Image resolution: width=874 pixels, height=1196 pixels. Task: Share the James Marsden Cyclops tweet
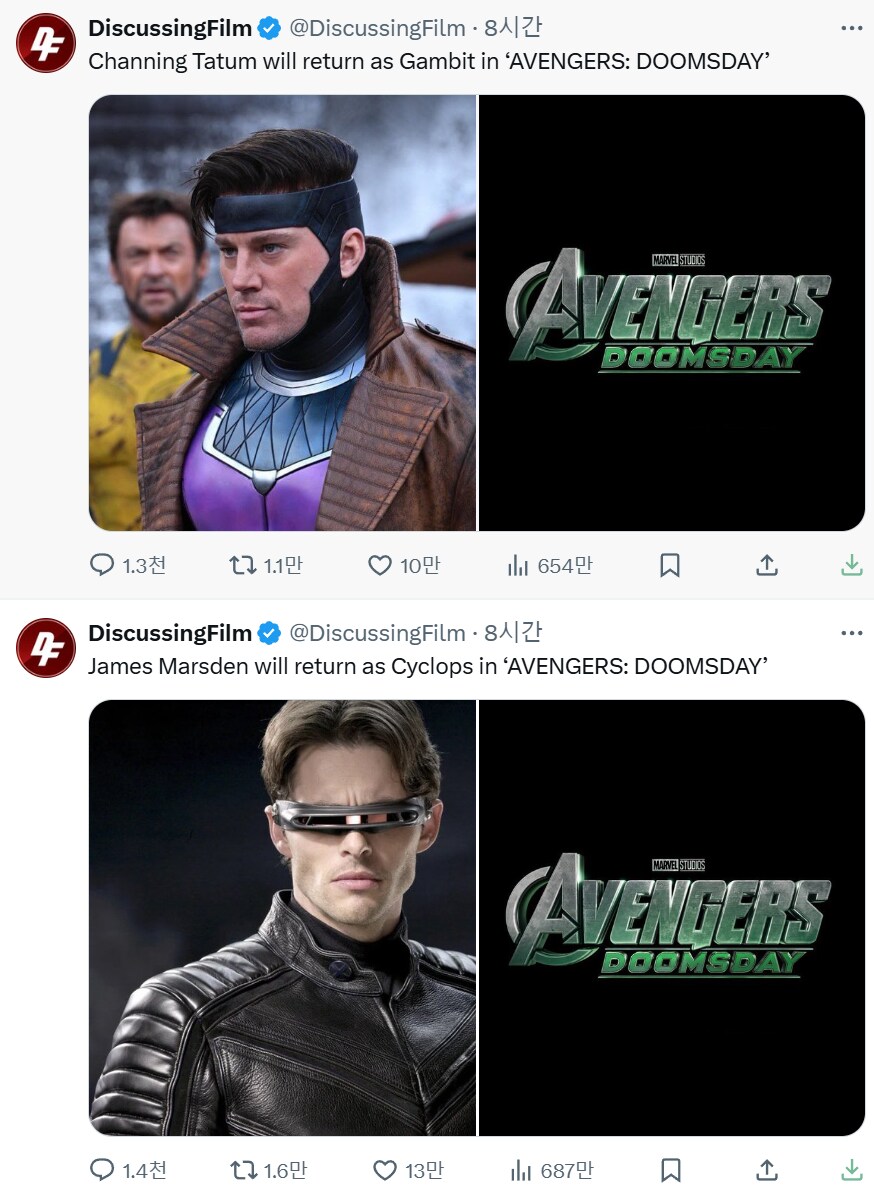pyautogui.click(x=766, y=1170)
